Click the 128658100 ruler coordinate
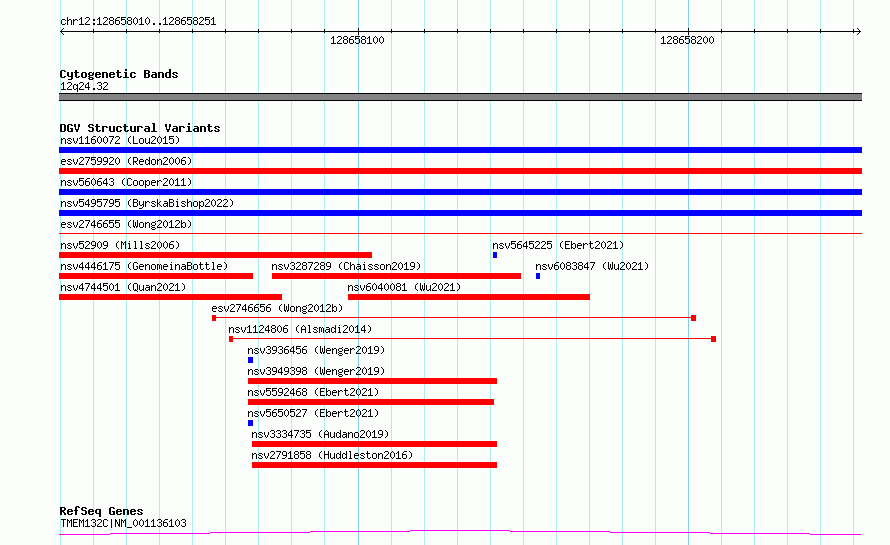 click(357, 40)
